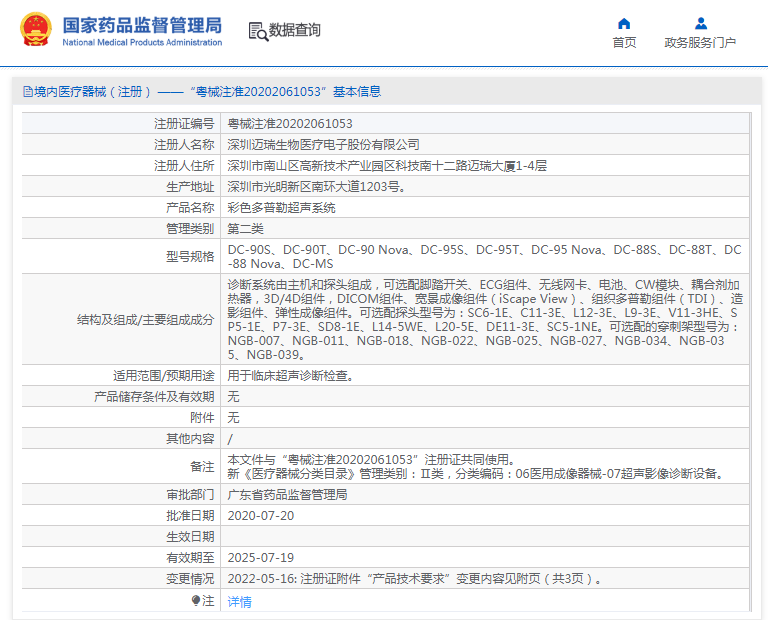Image resolution: width=768 pixels, height=620 pixels.
Task: Click the 适用范围/预期用途 label
Action: coord(164,376)
